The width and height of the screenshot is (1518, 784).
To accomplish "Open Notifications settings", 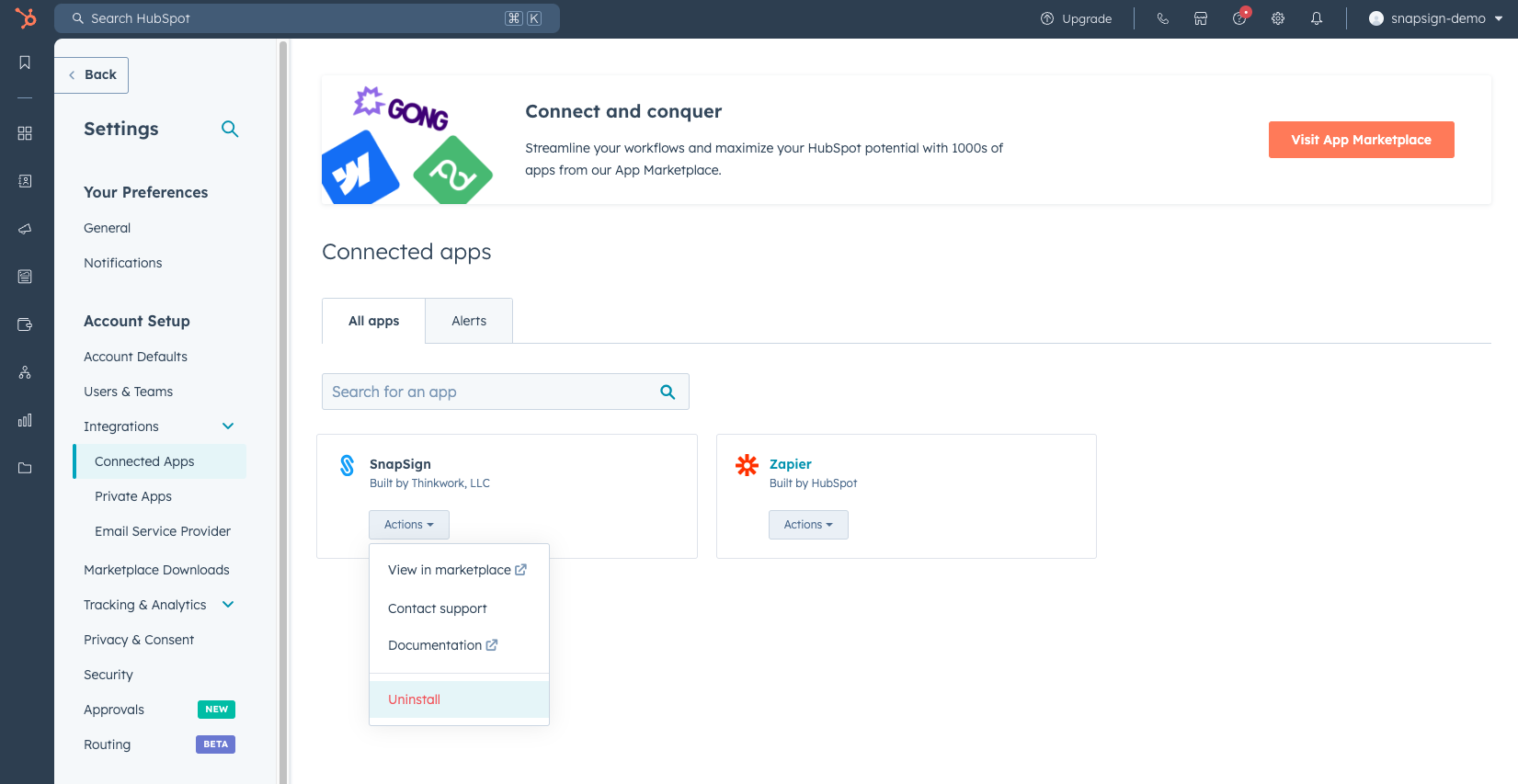I will click(122, 263).
